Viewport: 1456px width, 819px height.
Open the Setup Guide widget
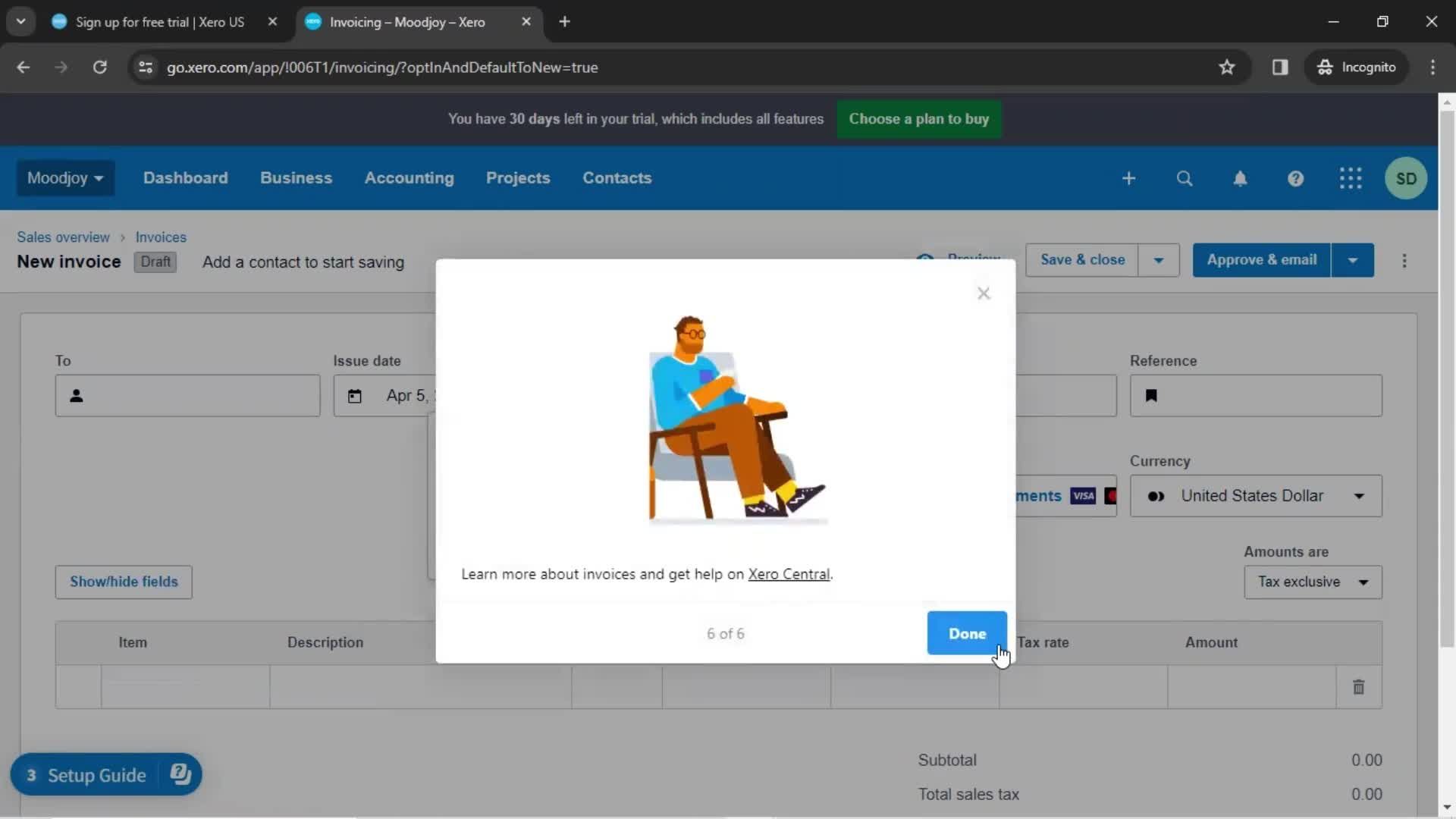pos(106,774)
